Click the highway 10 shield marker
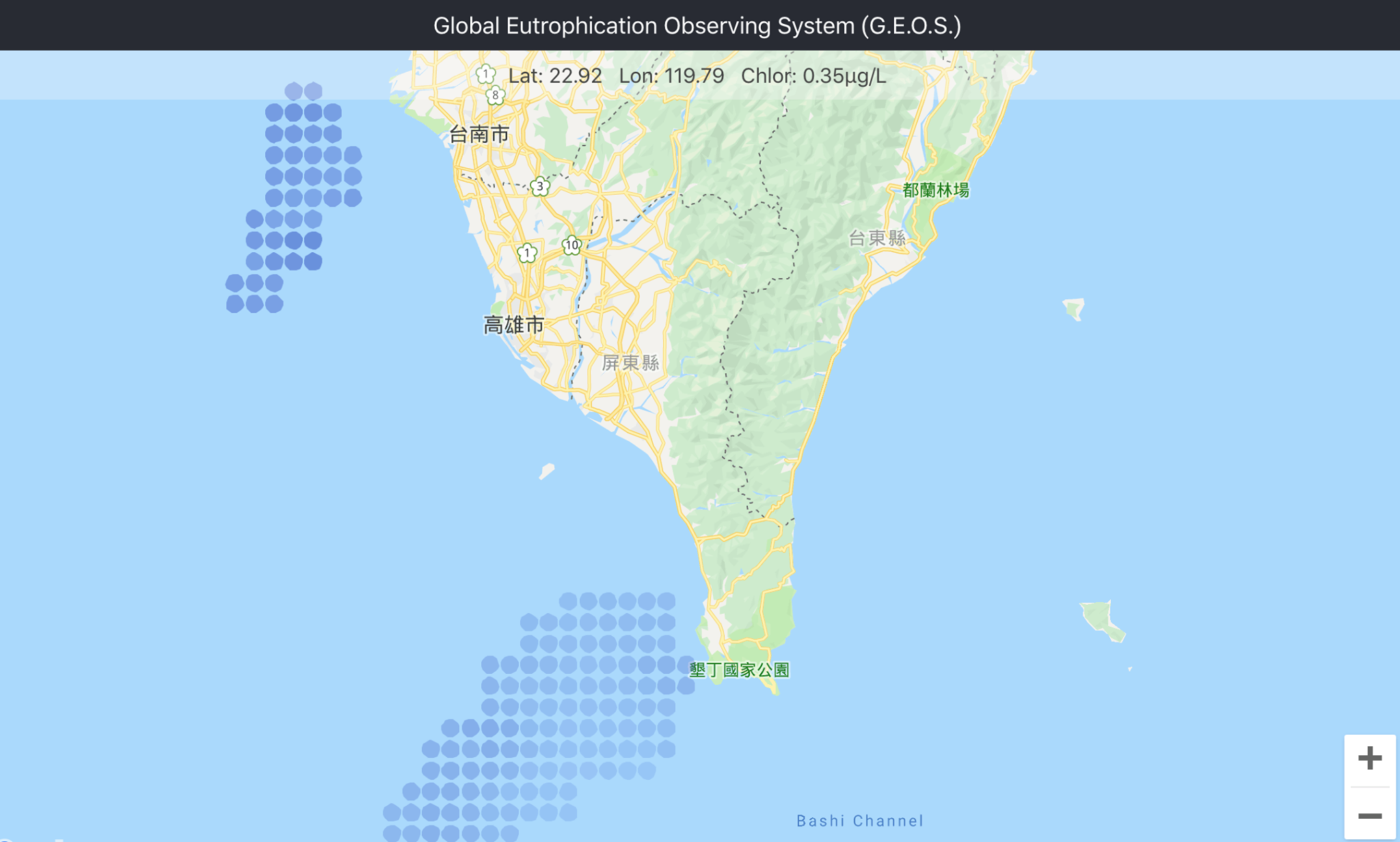 571,245
